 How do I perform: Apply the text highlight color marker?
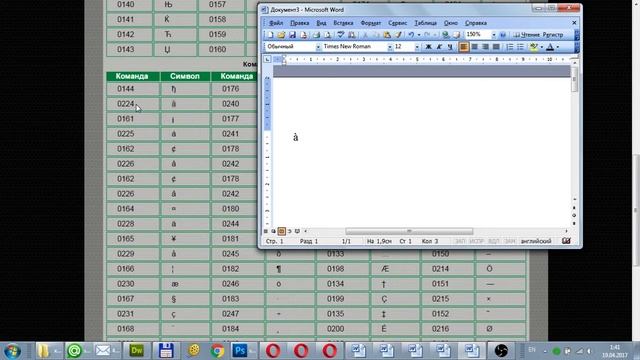click(x=533, y=47)
